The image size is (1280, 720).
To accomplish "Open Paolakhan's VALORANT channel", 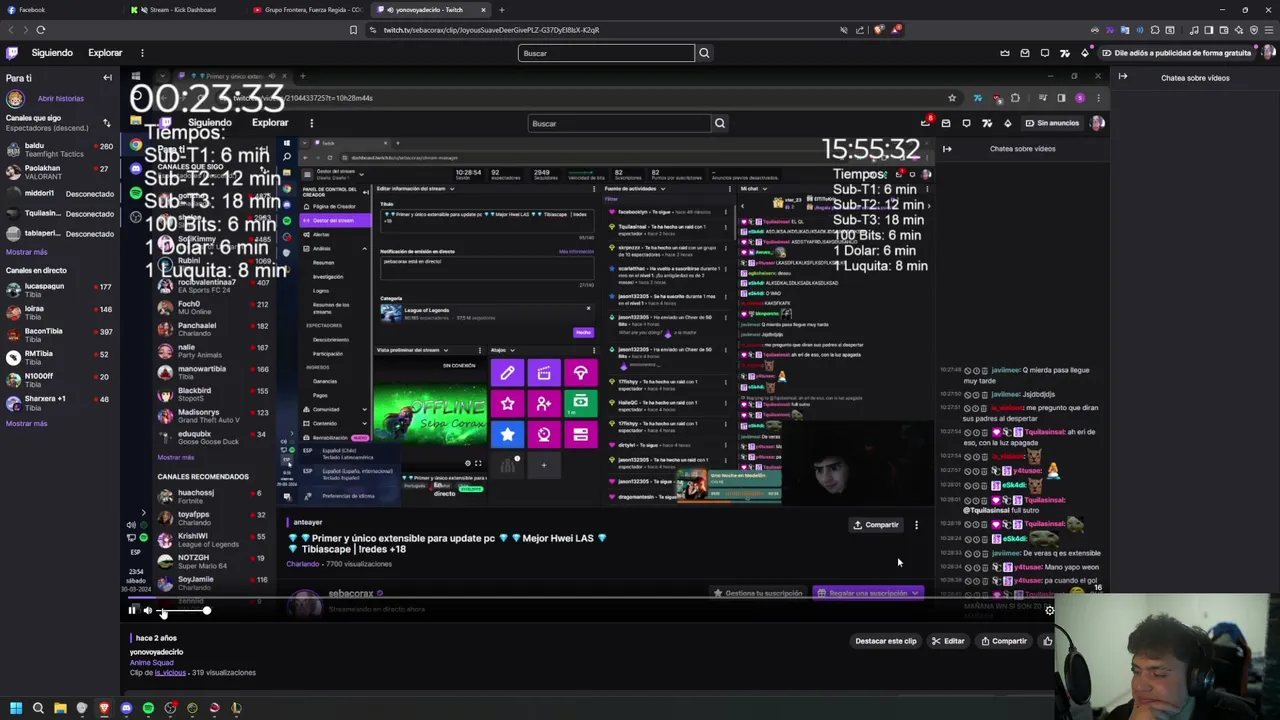I will coord(60,172).
